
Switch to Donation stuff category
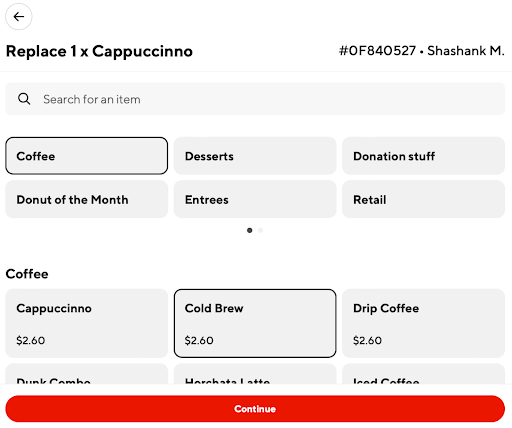point(423,156)
